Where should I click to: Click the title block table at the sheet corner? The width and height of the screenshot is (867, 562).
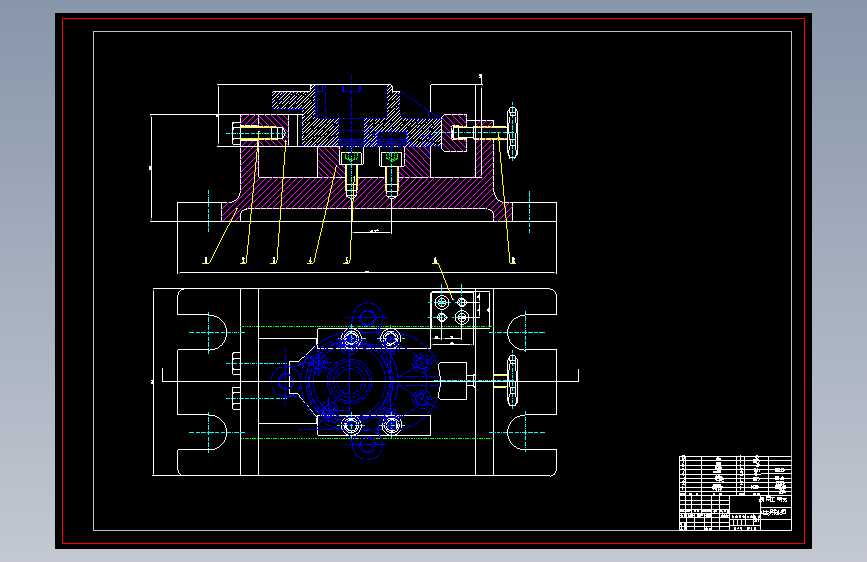[735, 493]
